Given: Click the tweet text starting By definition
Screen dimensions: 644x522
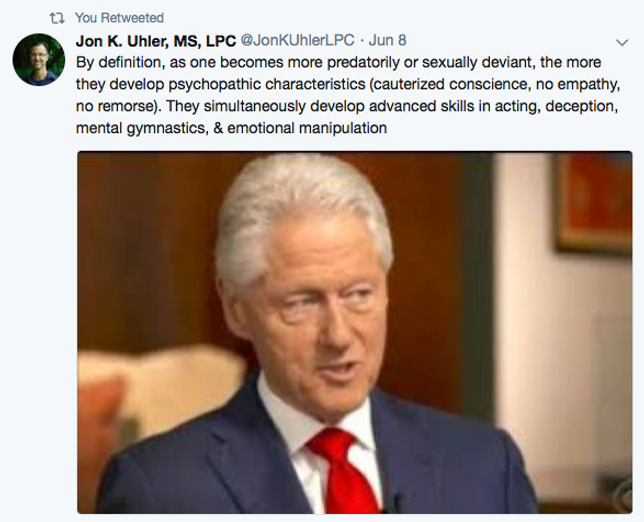Looking at the screenshot, I should pyautogui.click(x=348, y=95).
